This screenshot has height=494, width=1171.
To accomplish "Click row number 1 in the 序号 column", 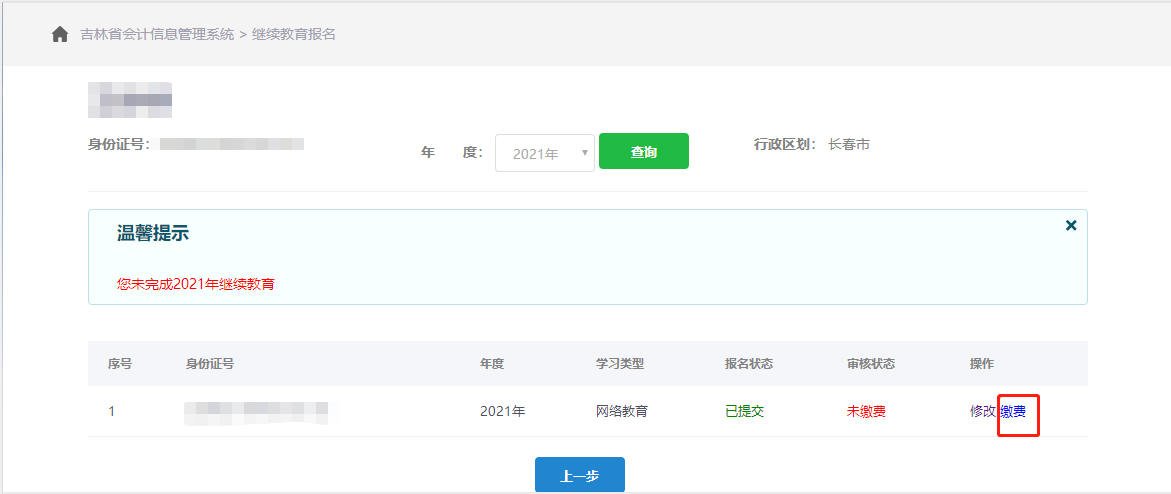I will point(112,411).
